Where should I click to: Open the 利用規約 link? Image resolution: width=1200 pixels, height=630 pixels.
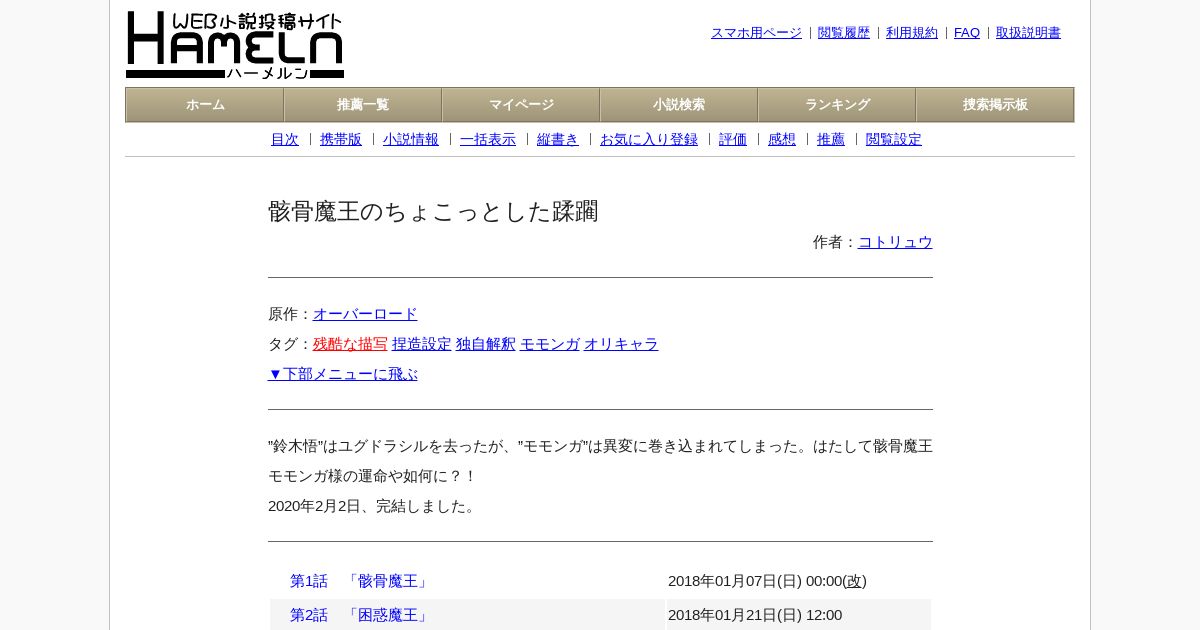(x=912, y=33)
